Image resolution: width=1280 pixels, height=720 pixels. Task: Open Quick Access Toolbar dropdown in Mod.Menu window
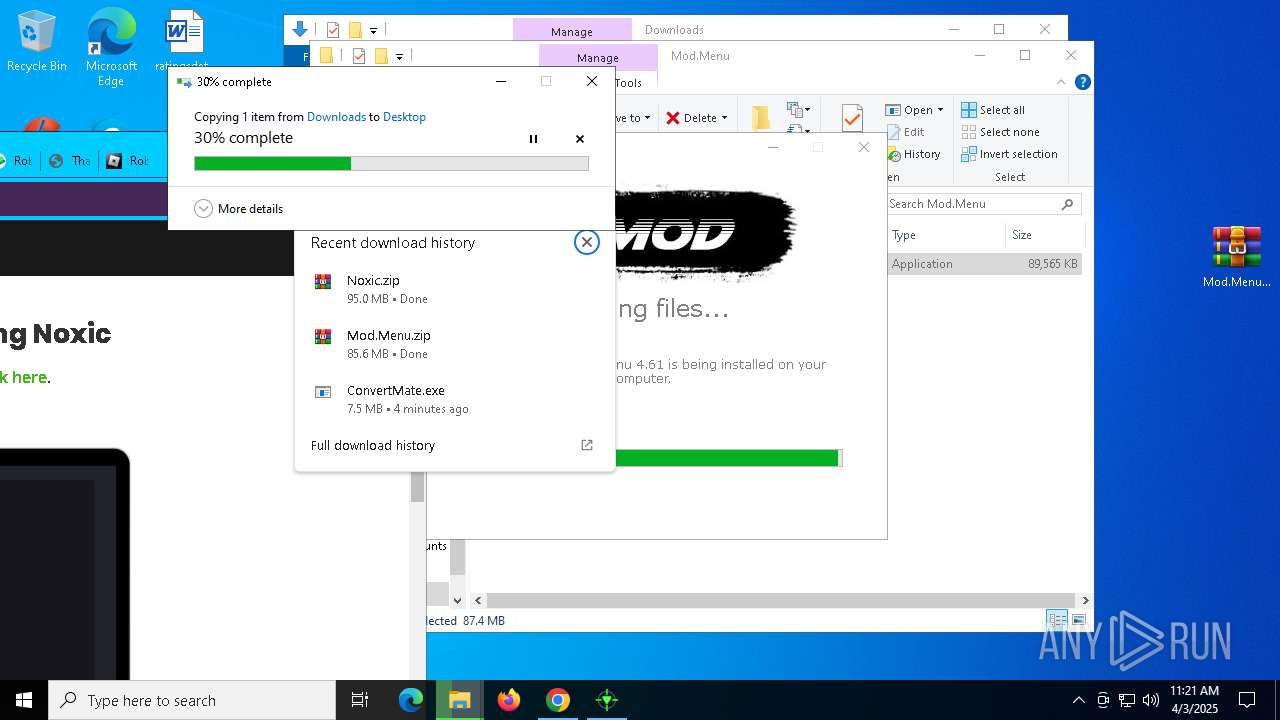pos(399,57)
